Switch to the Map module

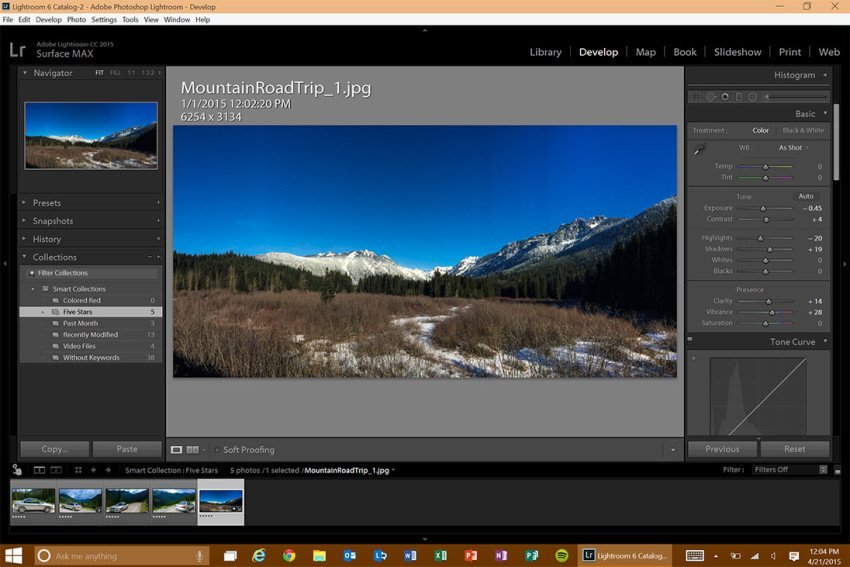646,52
